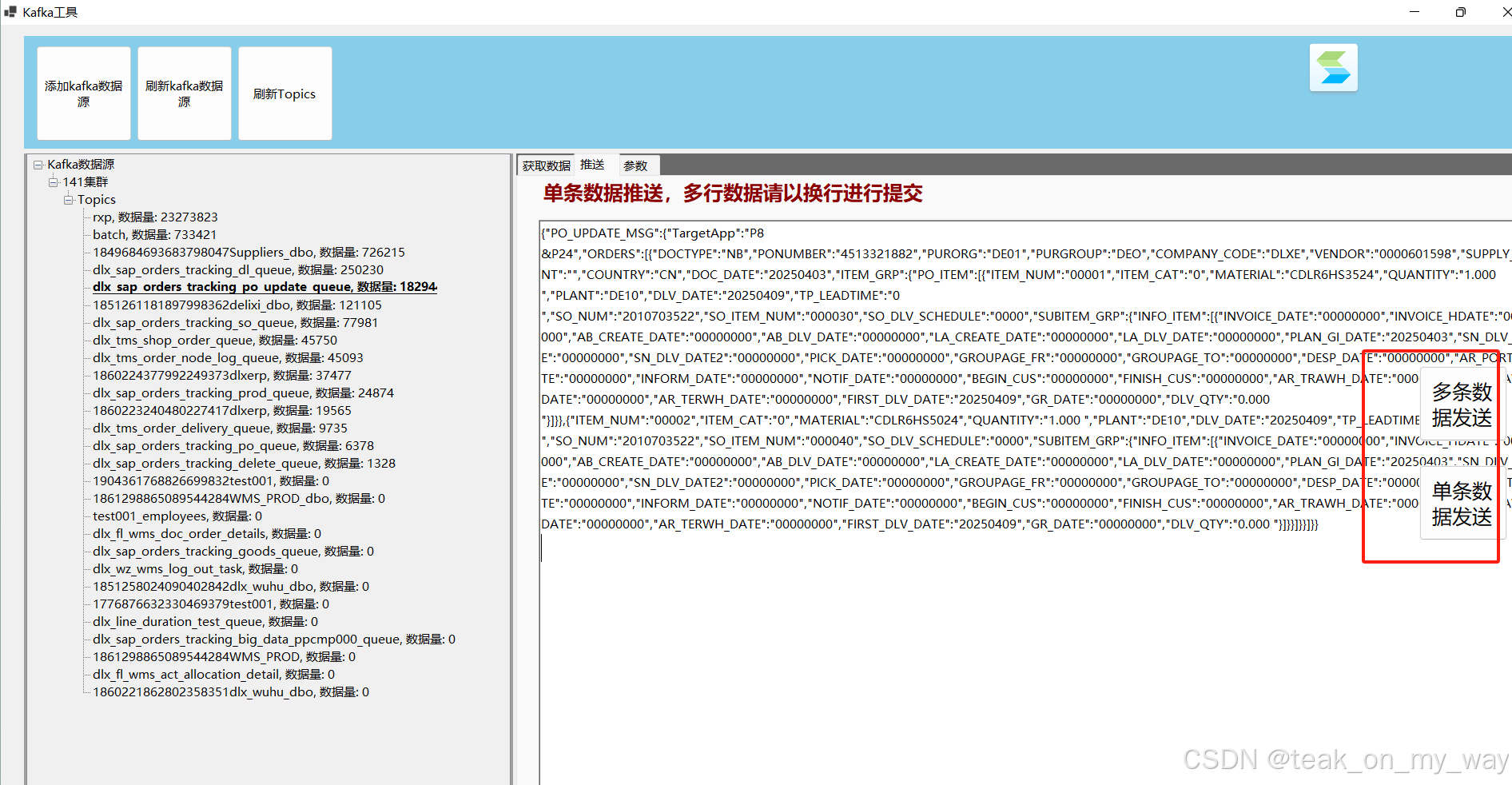
Task: Close the Kafka工具 window
Action: click(x=1506, y=12)
